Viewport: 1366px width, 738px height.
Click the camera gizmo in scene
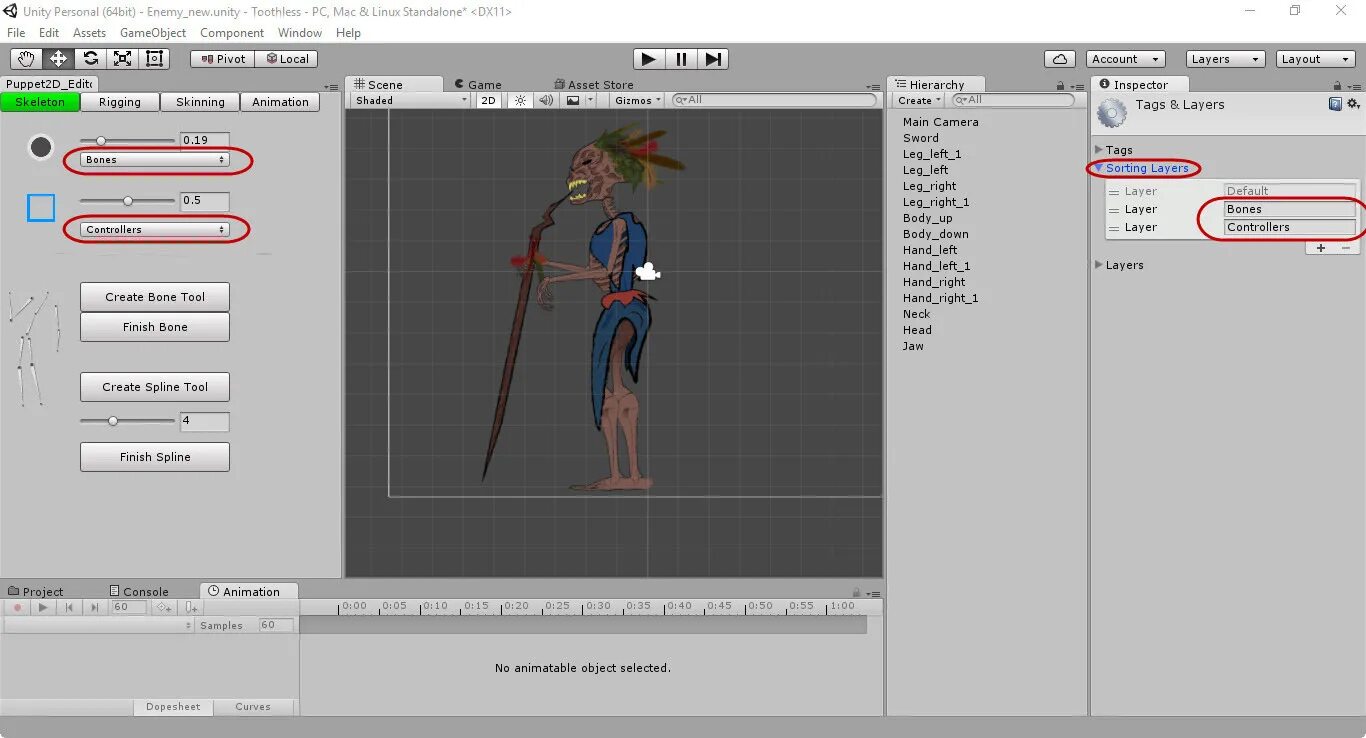pos(648,271)
